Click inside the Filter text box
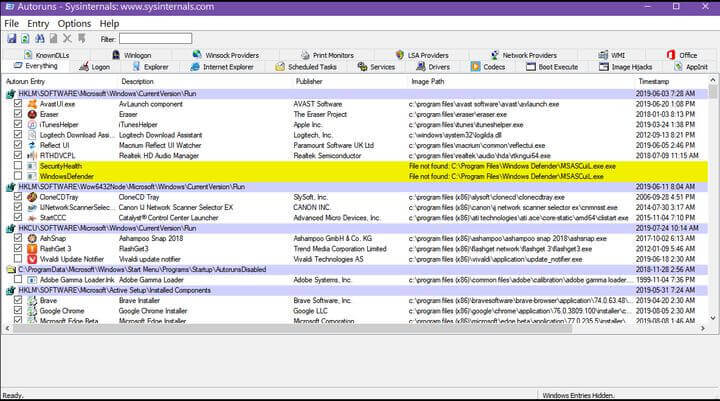Screen dimensions: 720x401 coord(156,39)
